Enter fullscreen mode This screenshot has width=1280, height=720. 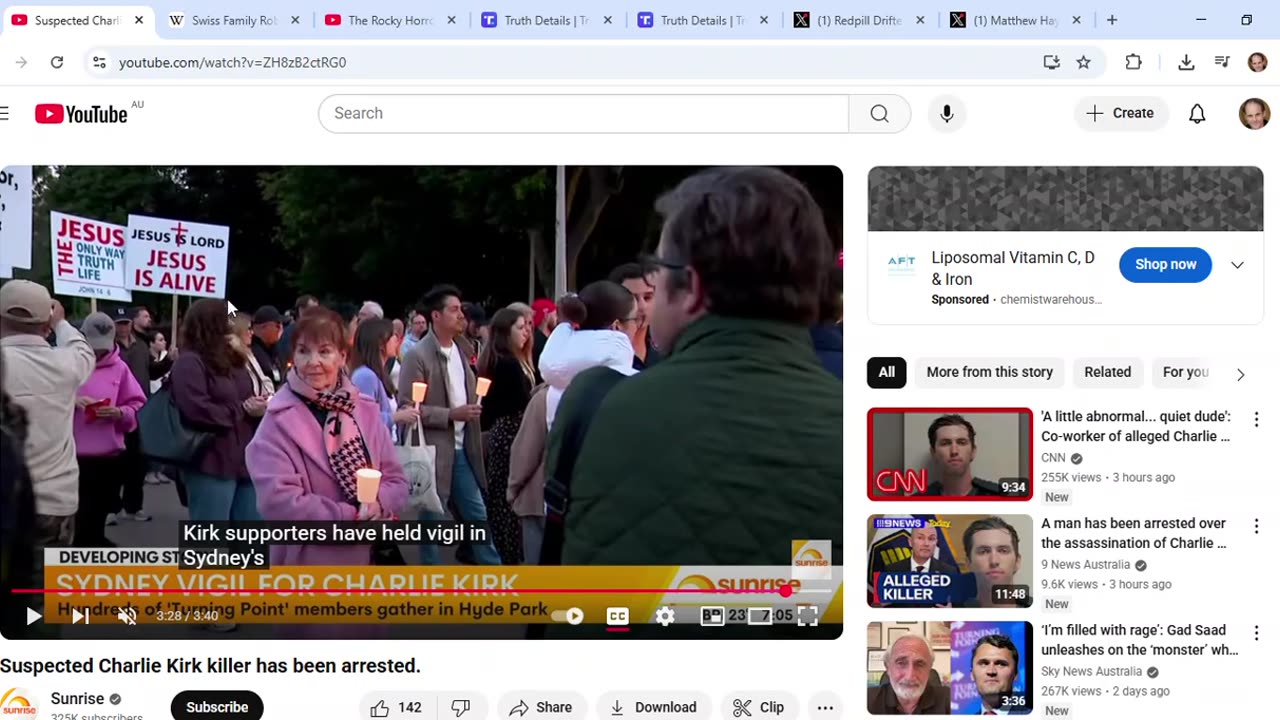pyautogui.click(x=807, y=616)
